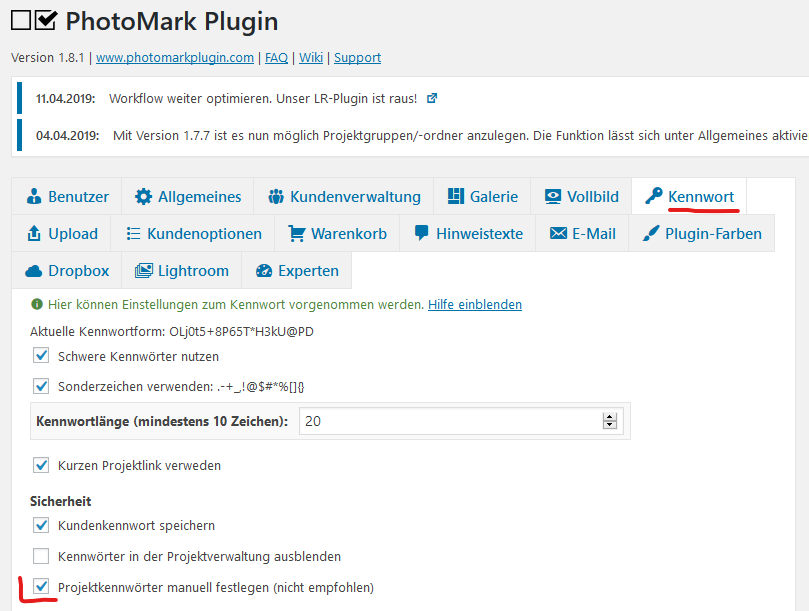Viewport: 809px width, 611px height.
Task: Click the Kennwortlänge number input field
Action: [450, 422]
